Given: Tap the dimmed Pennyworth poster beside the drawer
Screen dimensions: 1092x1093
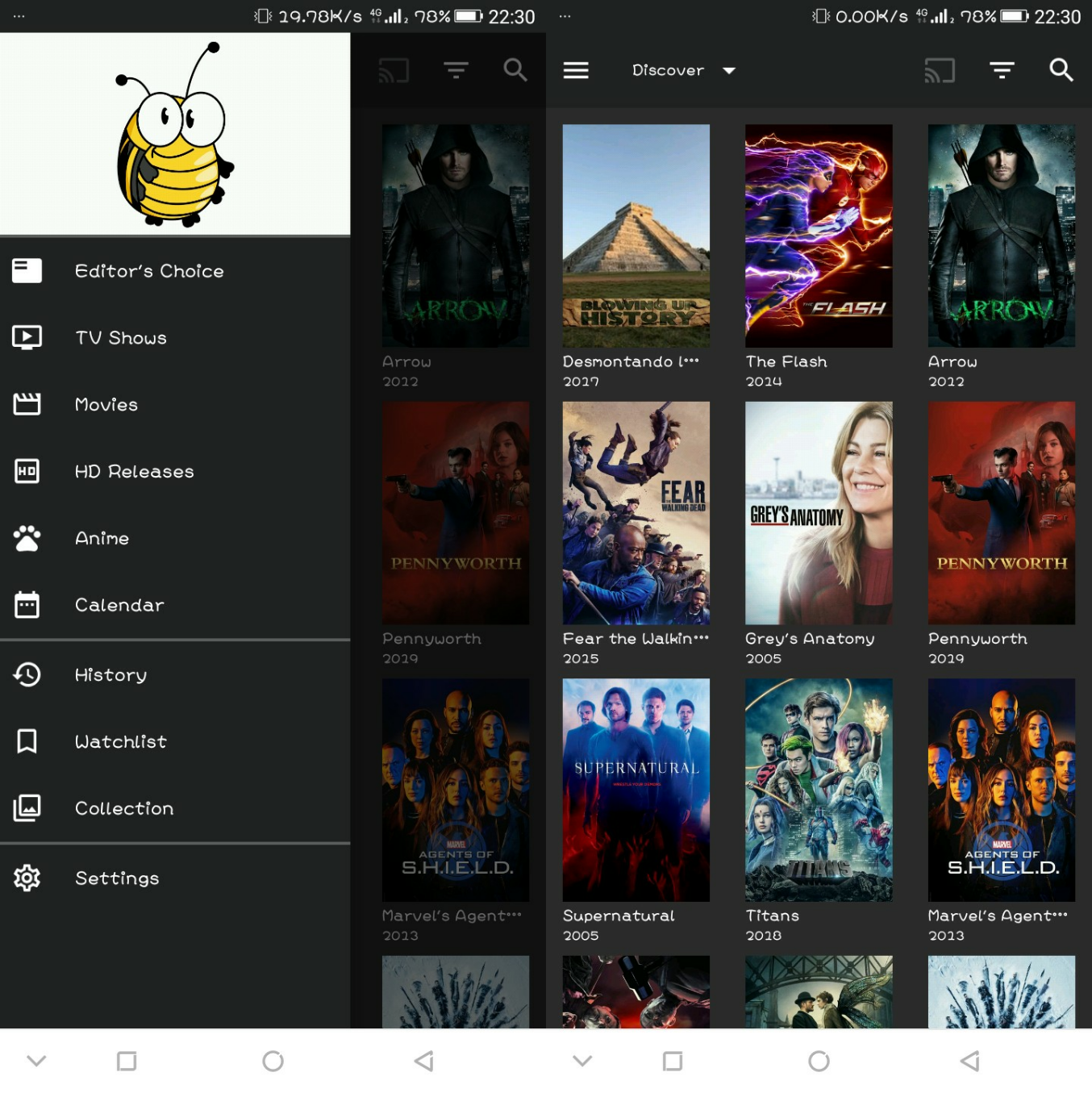Looking at the screenshot, I should point(456,513).
